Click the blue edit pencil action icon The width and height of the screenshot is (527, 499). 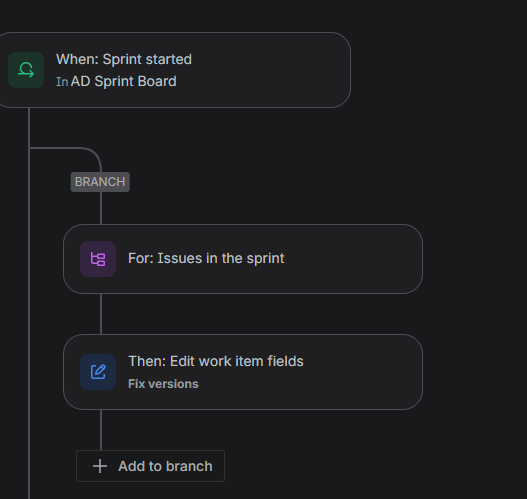98,372
